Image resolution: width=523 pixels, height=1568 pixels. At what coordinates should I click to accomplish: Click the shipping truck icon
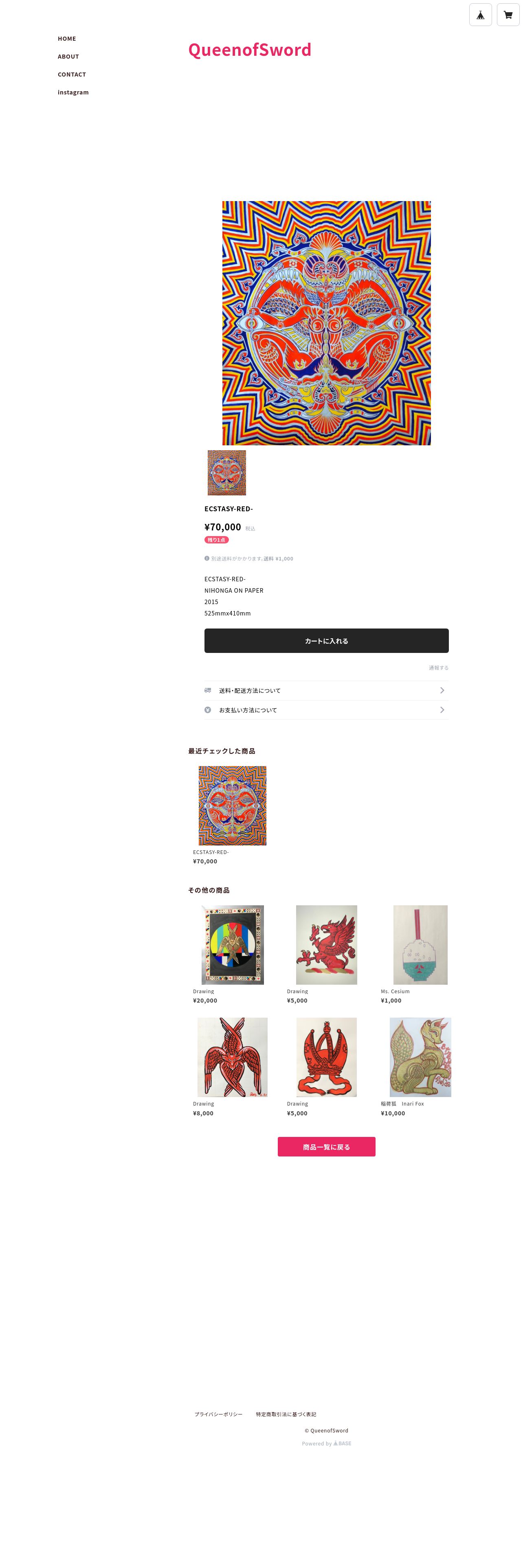208,690
